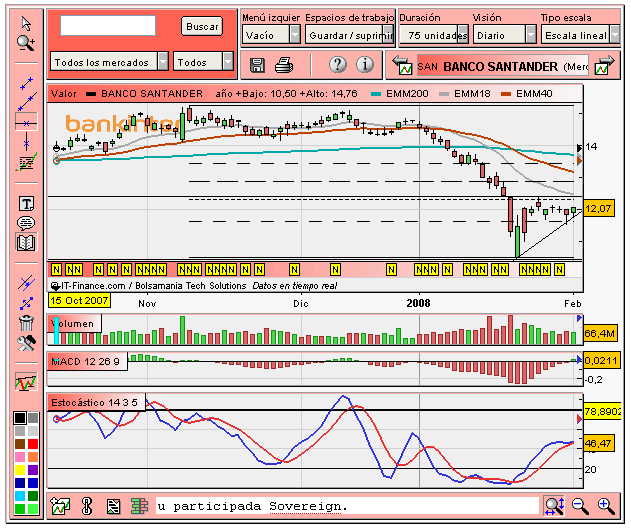The width and height of the screenshot is (631, 529).
Task: Select the parallel lines channel tool
Action: click(x=26, y=283)
